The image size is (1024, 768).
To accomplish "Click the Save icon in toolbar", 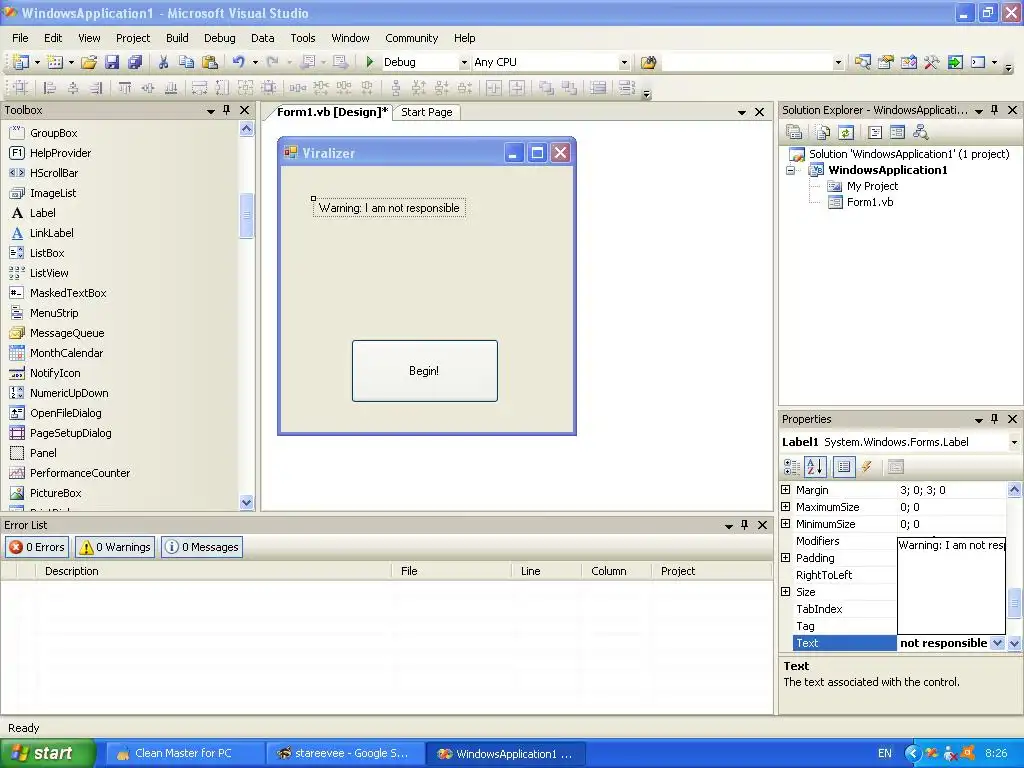I will (x=112, y=62).
